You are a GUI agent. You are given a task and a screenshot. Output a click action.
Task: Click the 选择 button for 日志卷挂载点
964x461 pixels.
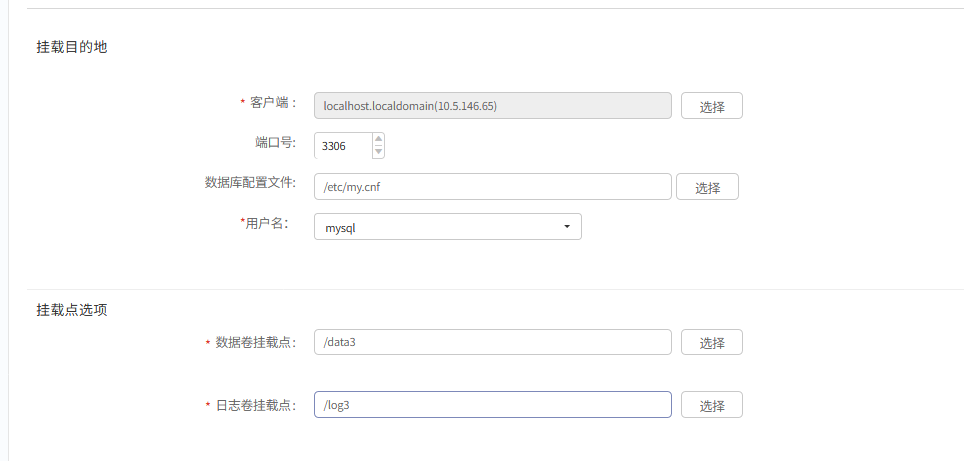pyautogui.click(x=711, y=404)
